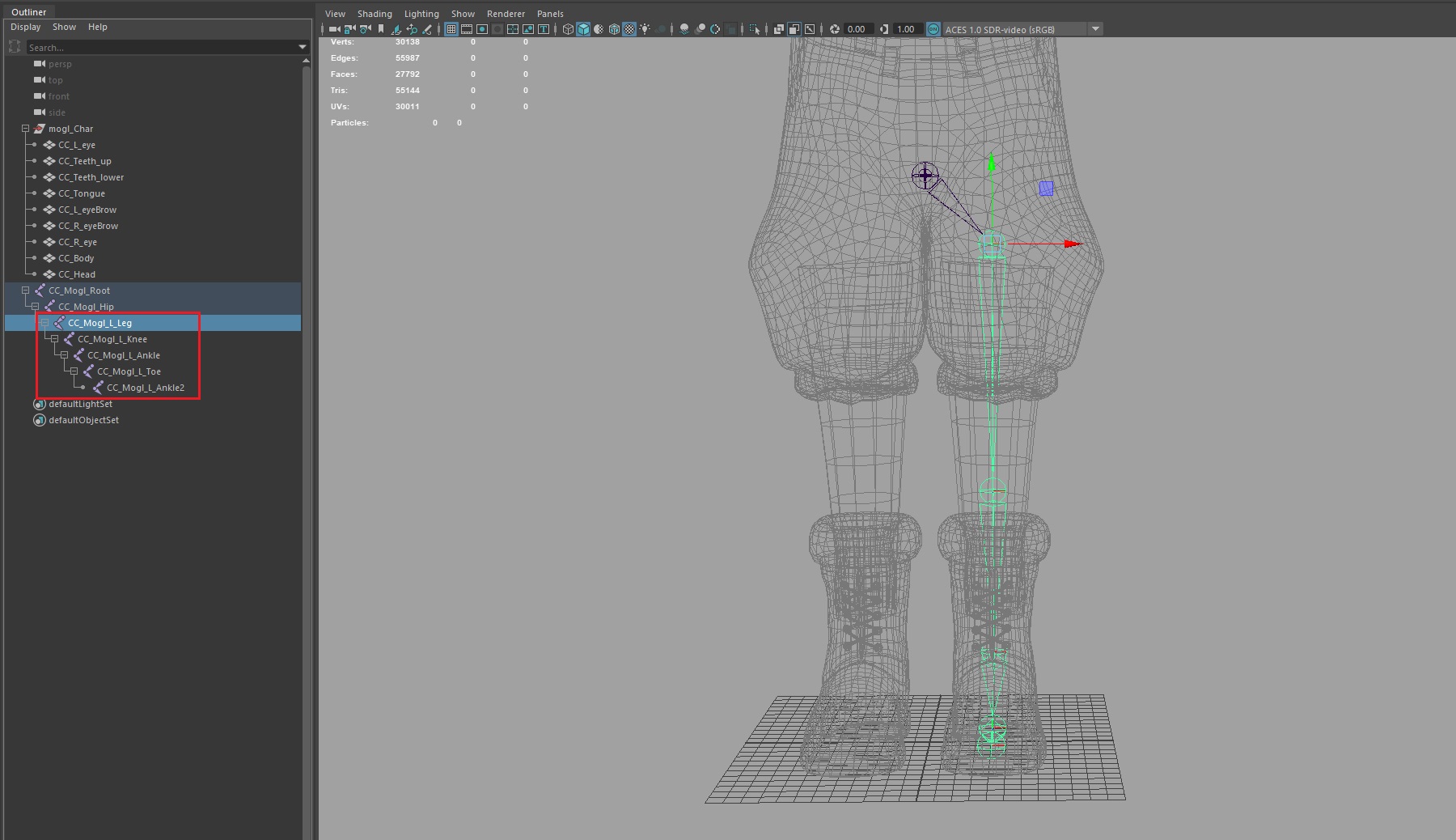This screenshot has height=840, width=1456.
Task: Click the Outliner search field
Action: click(162, 48)
